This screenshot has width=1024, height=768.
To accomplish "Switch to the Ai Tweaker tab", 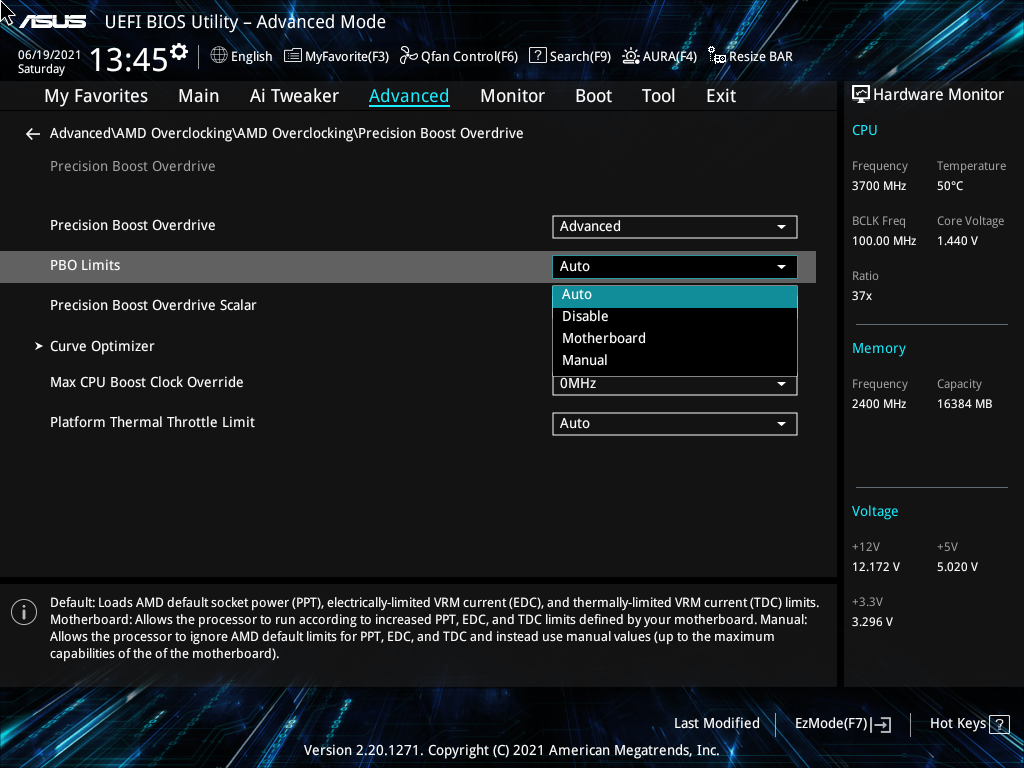I will (x=294, y=95).
